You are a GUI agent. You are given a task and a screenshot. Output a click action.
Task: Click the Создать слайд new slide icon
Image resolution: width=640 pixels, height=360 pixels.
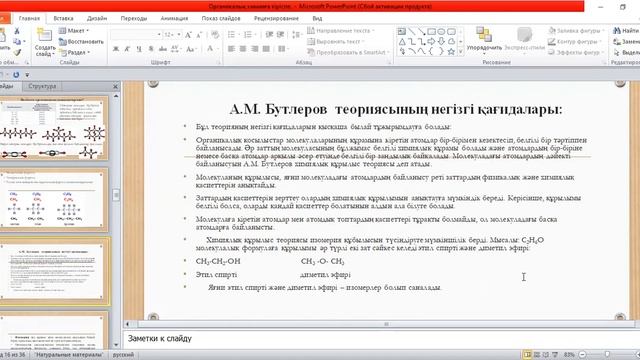point(44,35)
